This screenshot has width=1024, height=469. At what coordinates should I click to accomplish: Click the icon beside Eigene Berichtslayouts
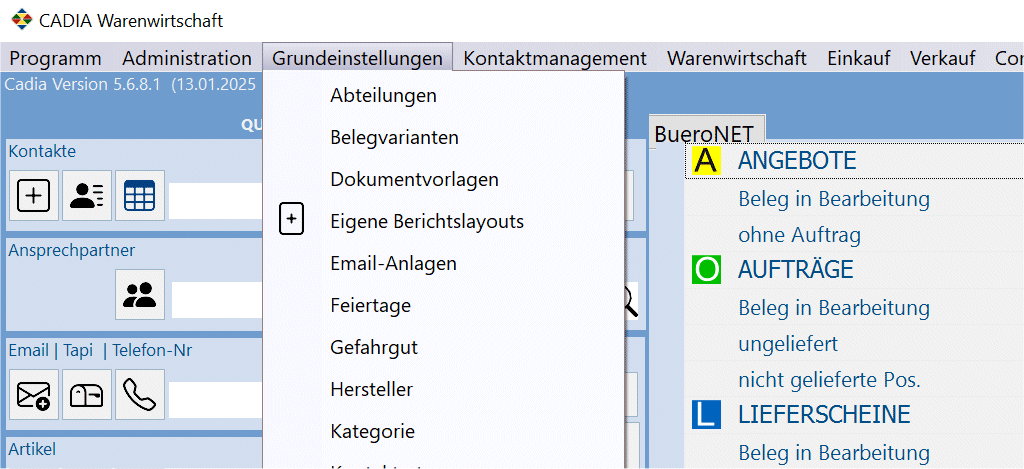[292, 219]
